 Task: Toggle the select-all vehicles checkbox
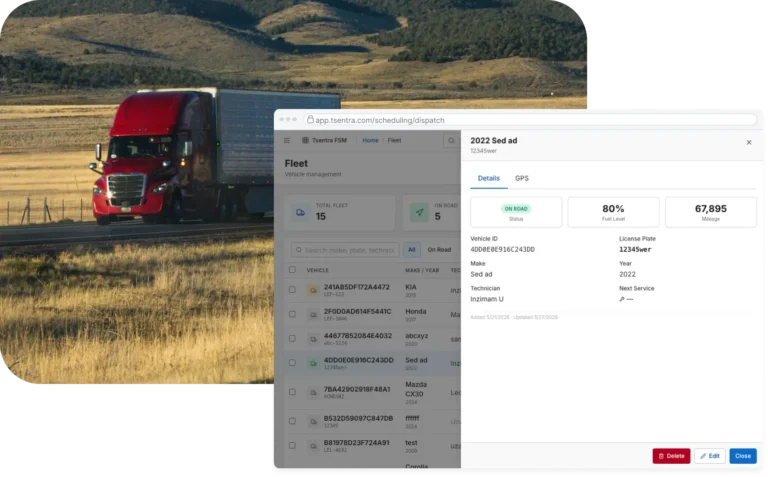click(292, 270)
